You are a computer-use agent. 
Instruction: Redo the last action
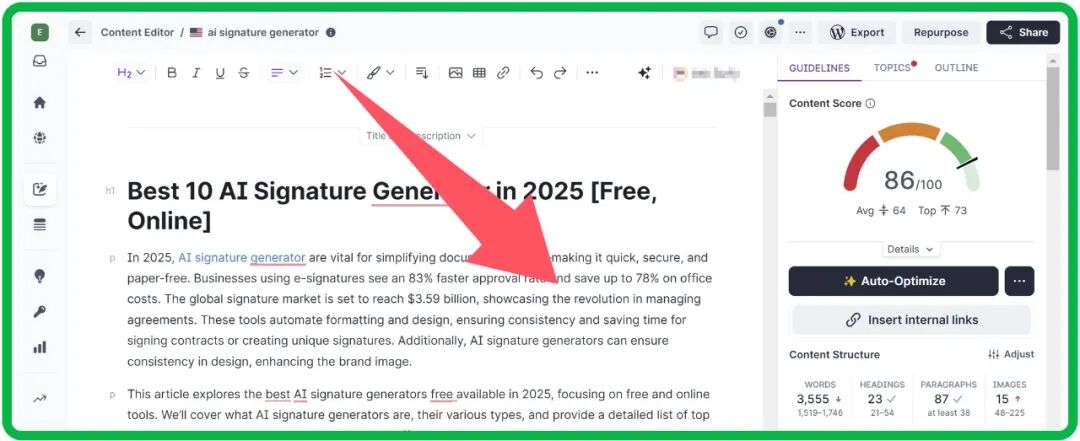561,73
